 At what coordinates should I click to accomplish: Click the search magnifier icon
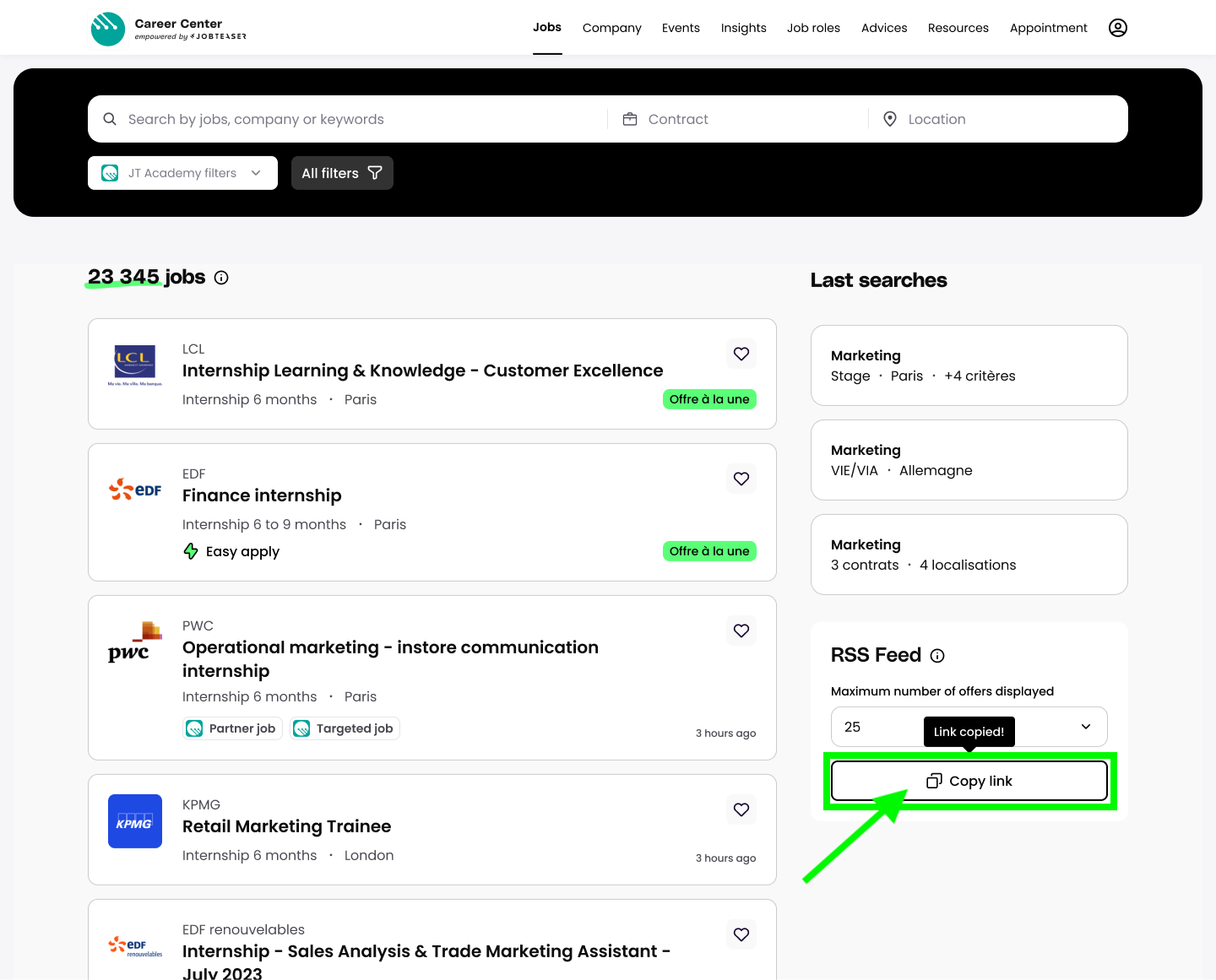click(110, 119)
